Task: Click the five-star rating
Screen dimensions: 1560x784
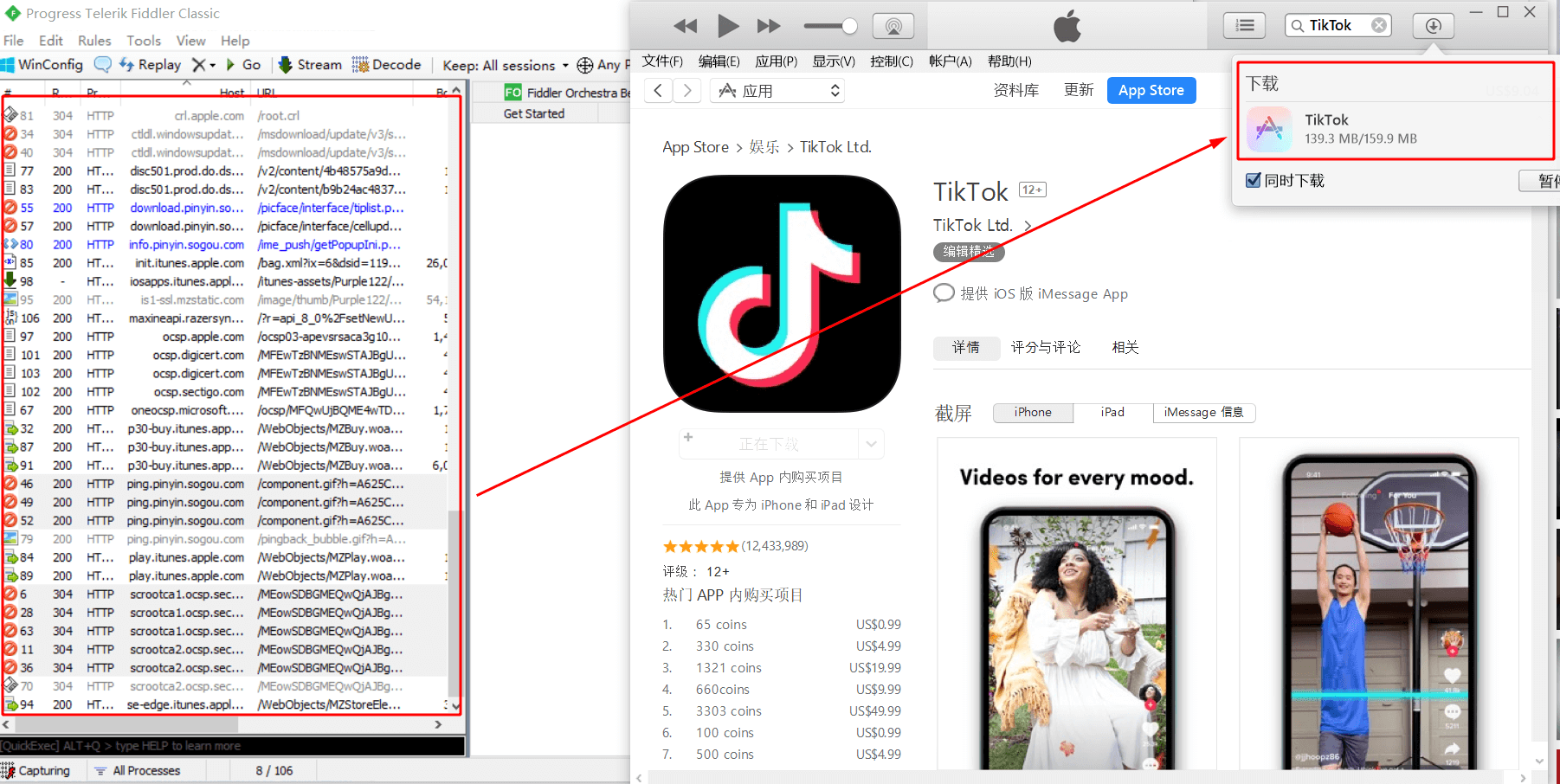Action: pyautogui.click(x=700, y=546)
